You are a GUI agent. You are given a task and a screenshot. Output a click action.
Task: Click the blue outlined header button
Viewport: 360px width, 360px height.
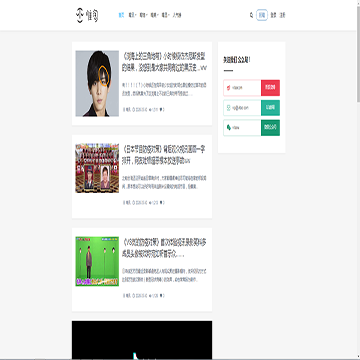[x=262, y=15]
